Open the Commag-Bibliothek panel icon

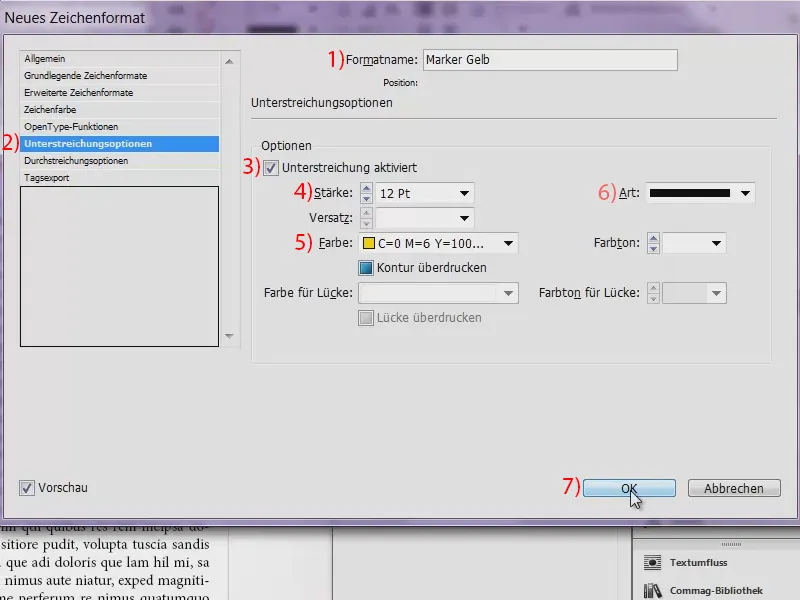652,590
